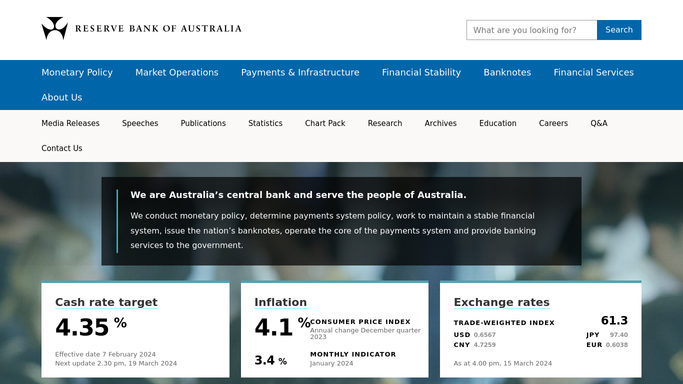
Task: Click the Q&A link
Action: 599,123
